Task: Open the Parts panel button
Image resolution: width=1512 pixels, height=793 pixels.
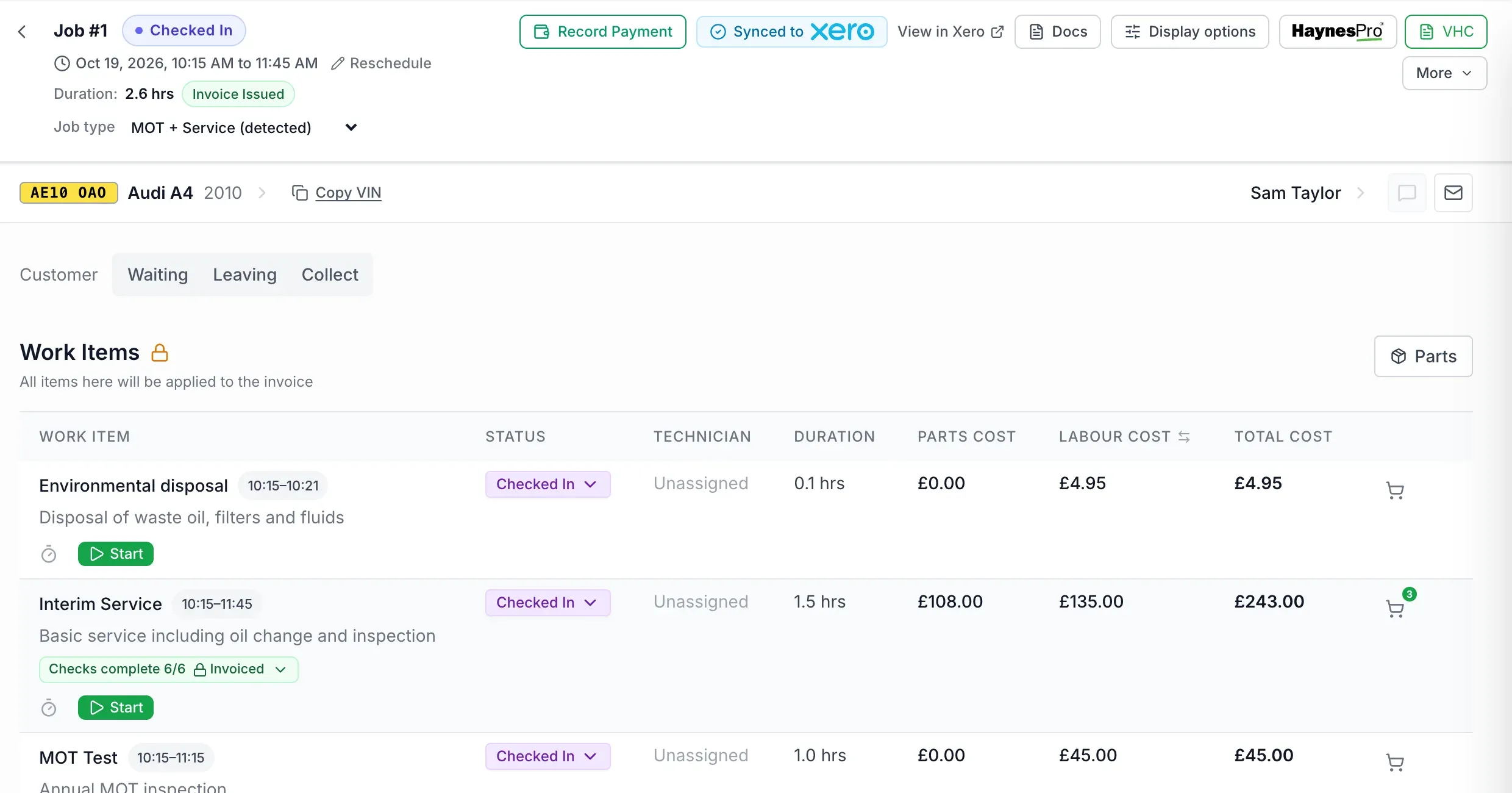Action: tap(1423, 356)
